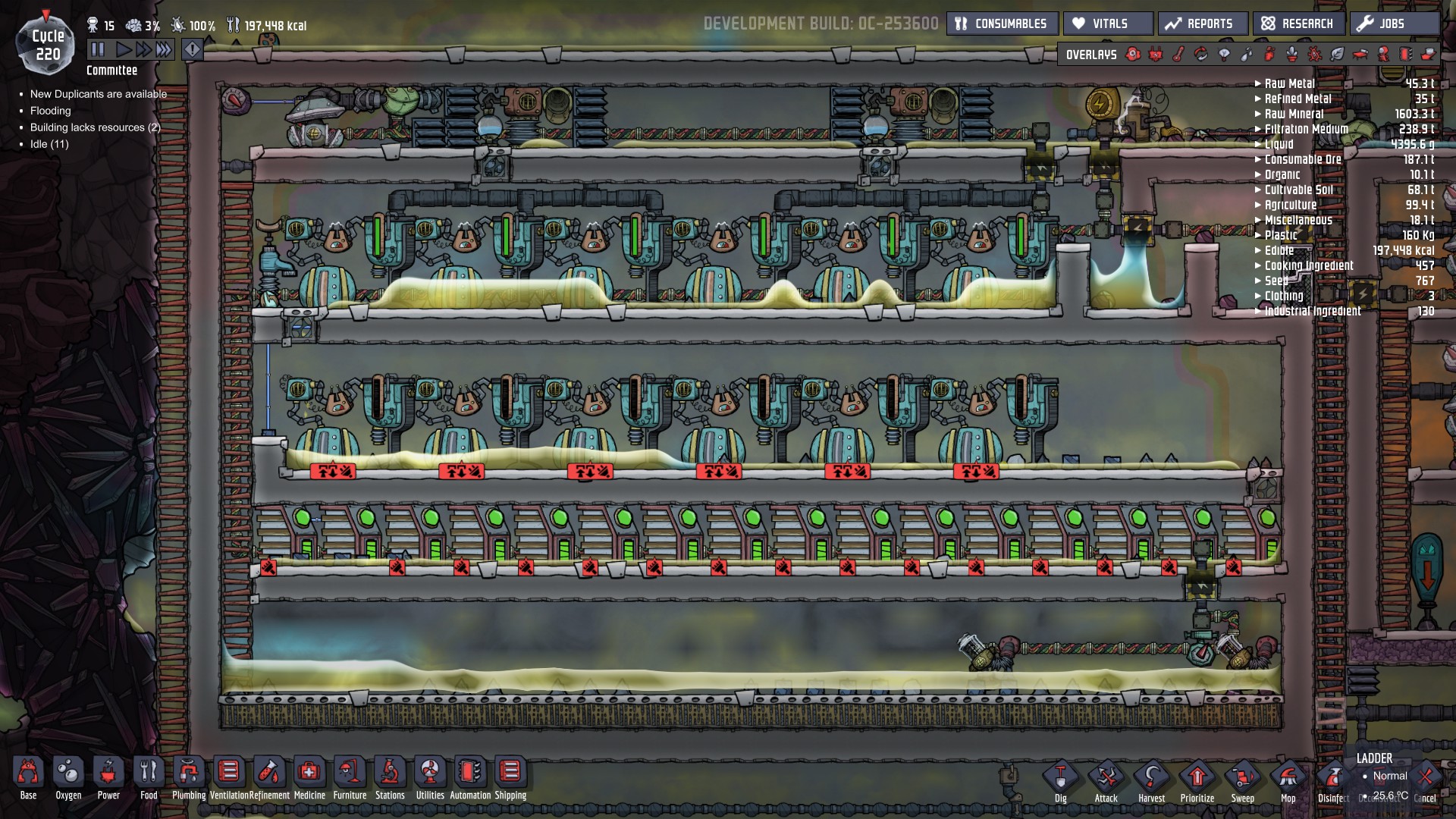Image resolution: width=1456 pixels, height=819 pixels.
Task: Open the Plumbing build category
Action: tap(189, 773)
